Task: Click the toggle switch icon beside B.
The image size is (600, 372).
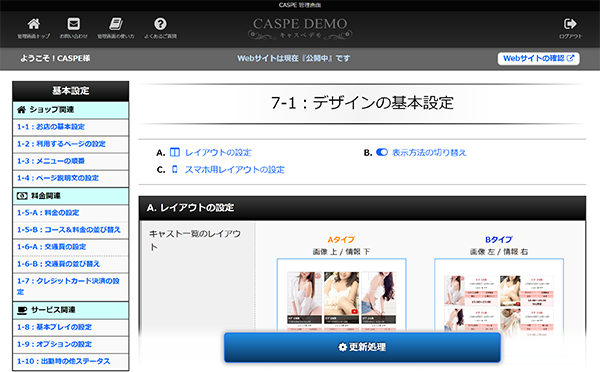Action: (382, 152)
